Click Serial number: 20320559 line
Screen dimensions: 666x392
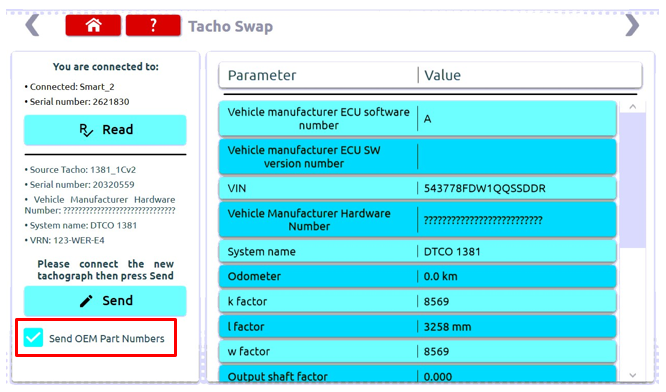point(79,185)
